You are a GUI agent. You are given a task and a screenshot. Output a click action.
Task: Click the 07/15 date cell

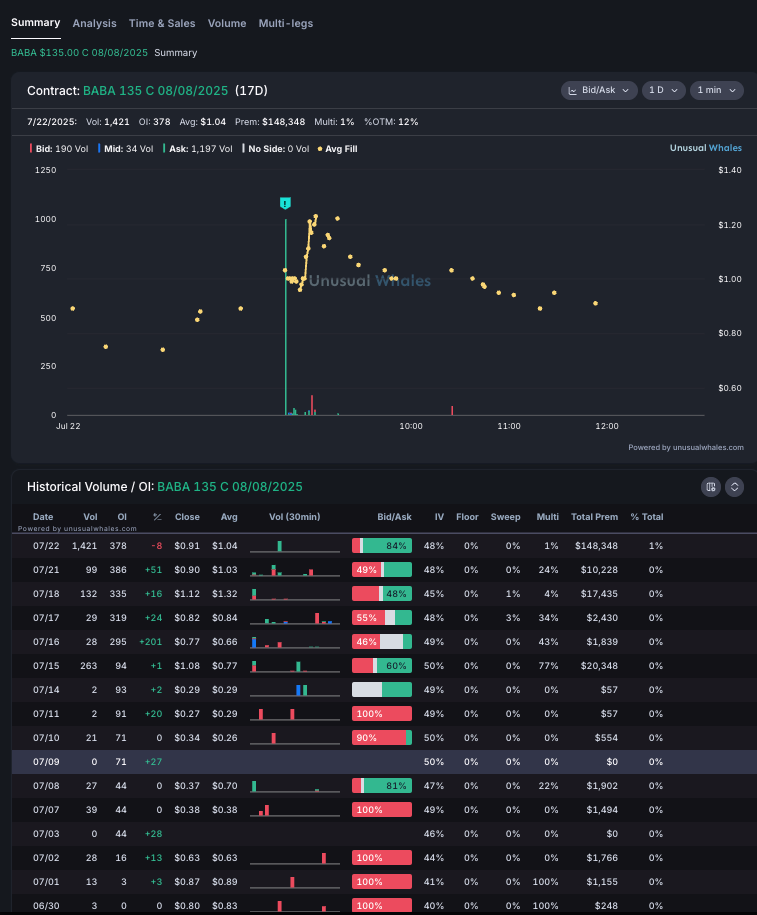[x=46, y=666]
